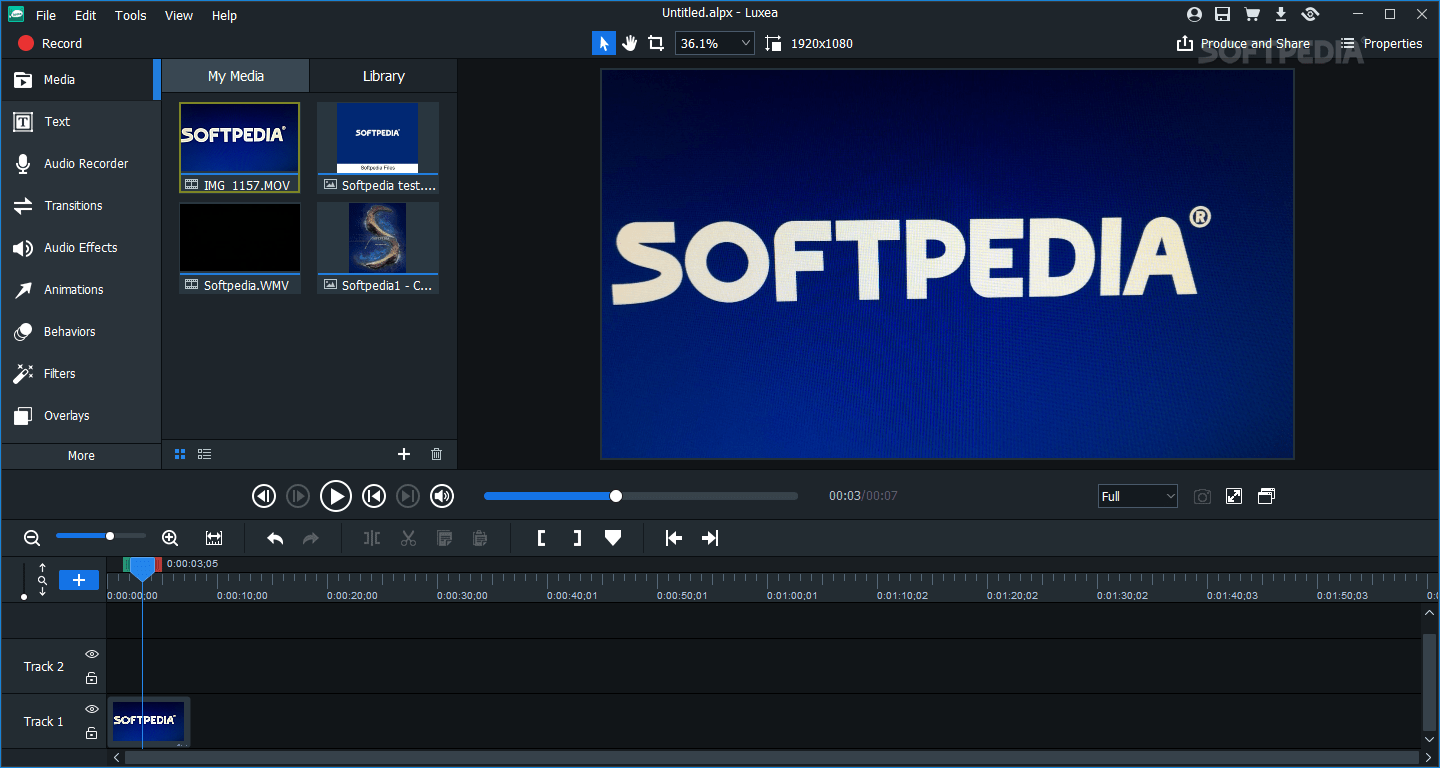
Task: Add new media with plus icon
Action: 404,454
